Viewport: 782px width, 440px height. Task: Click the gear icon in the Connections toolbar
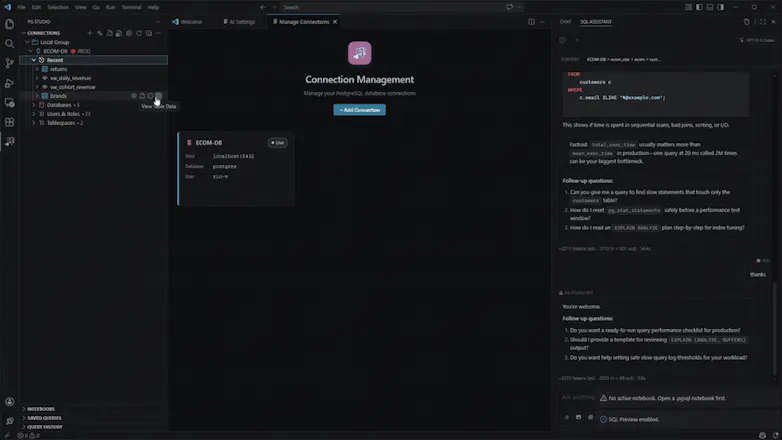(129, 33)
